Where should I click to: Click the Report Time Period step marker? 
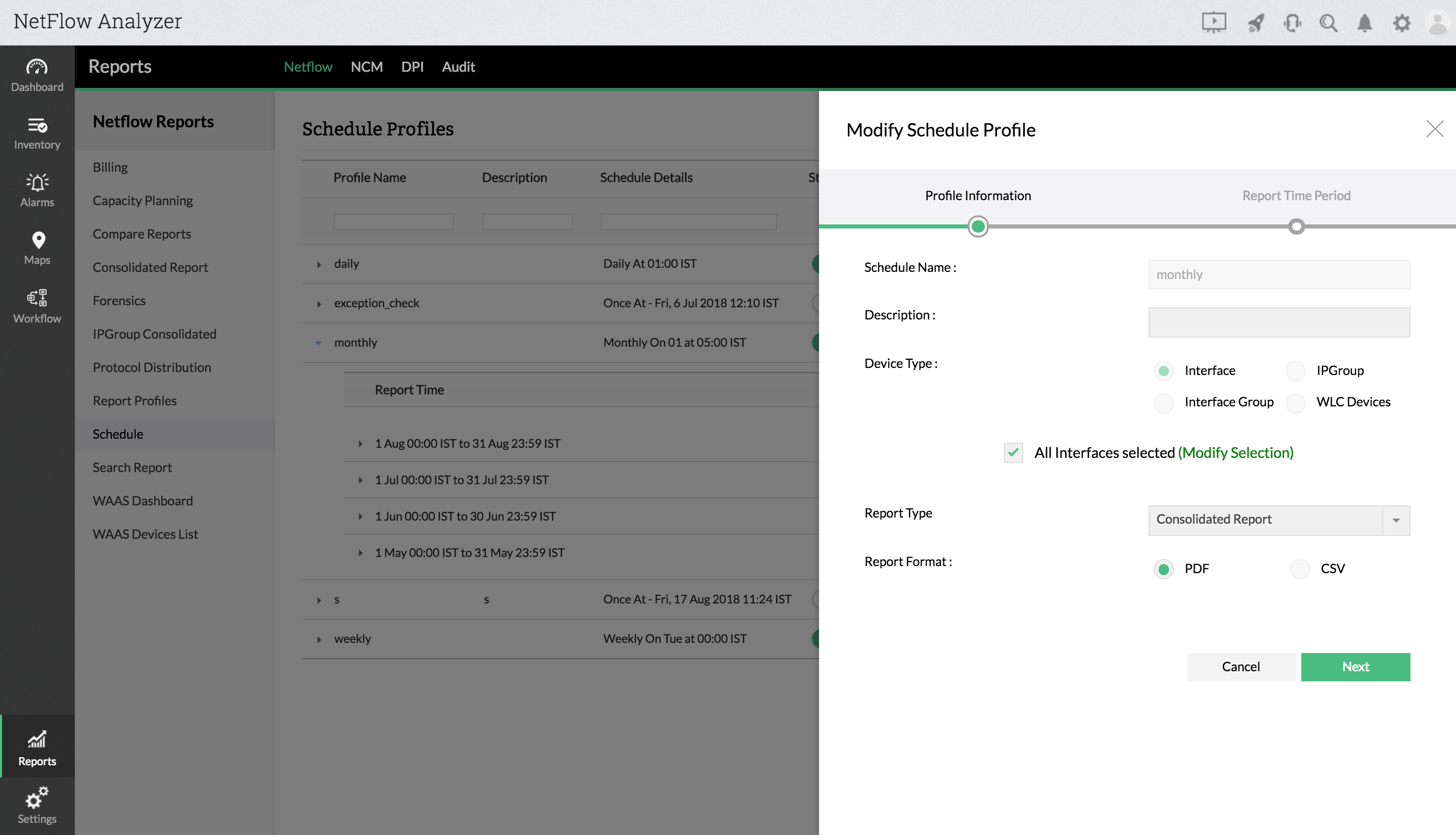click(1296, 226)
